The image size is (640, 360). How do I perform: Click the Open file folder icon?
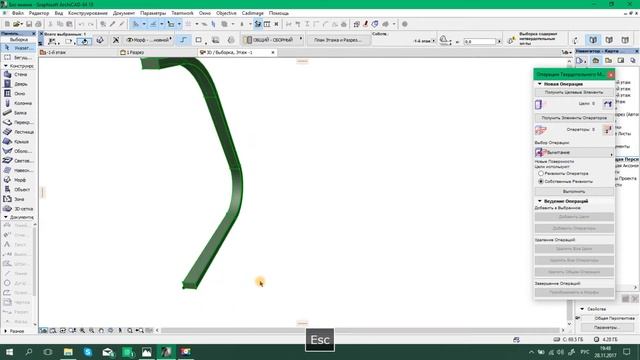coord(17,24)
